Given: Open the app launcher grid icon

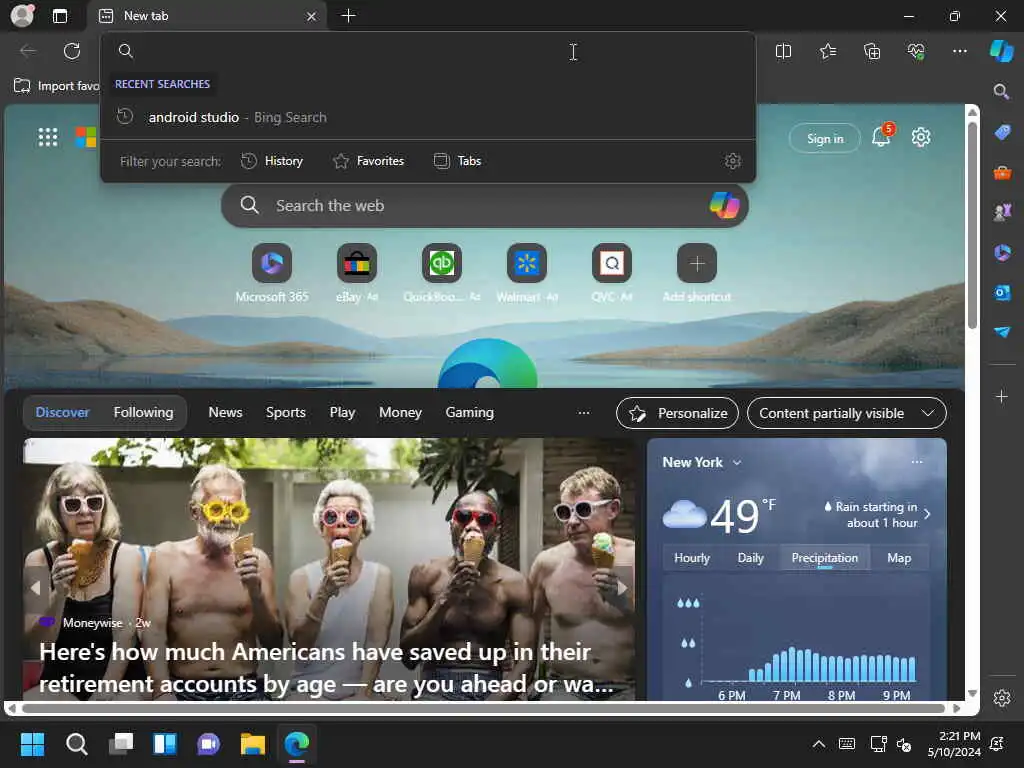Looking at the screenshot, I should coord(48,137).
